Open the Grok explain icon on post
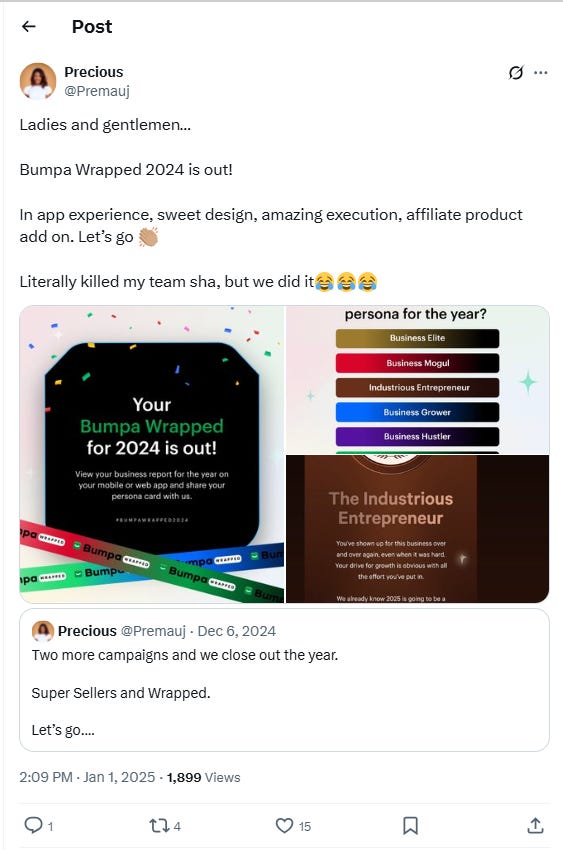563x850 pixels. click(x=516, y=72)
